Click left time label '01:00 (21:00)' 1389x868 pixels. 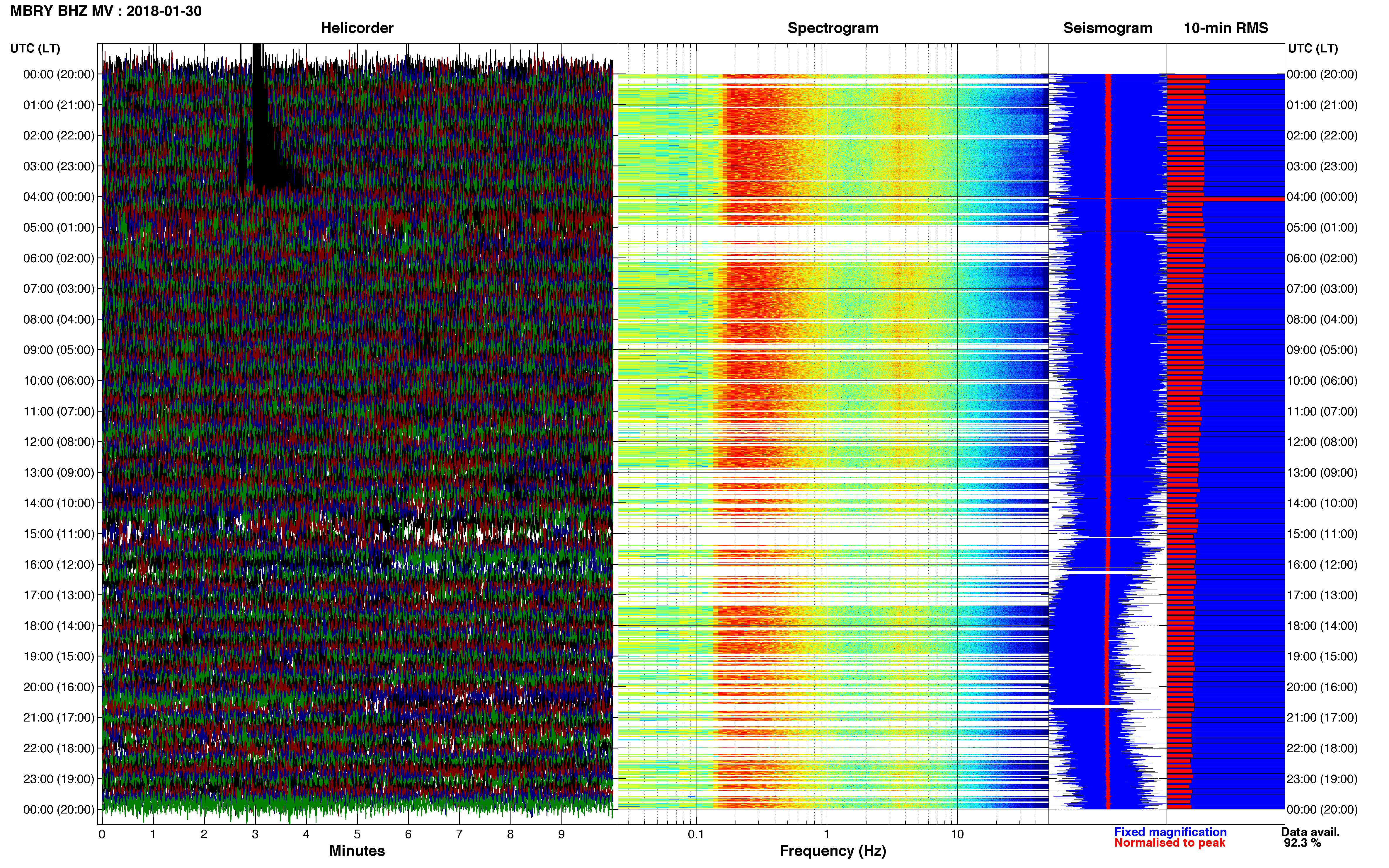pos(59,105)
